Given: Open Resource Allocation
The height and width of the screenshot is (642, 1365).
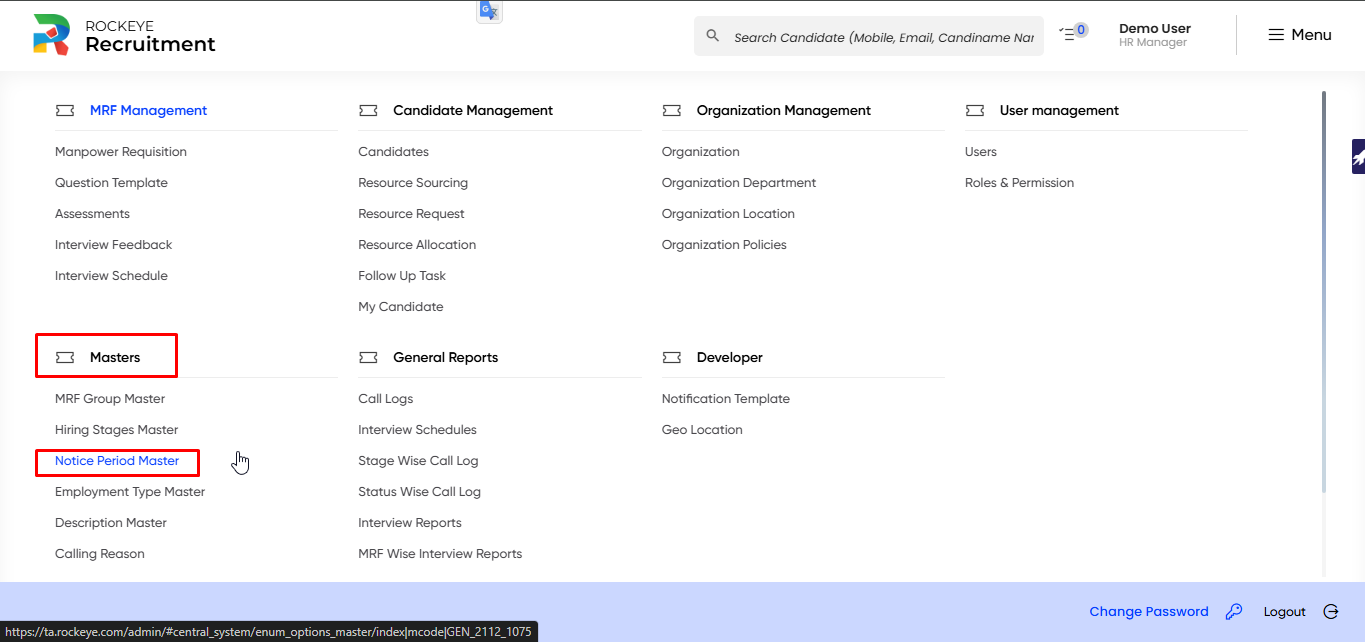Looking at the screenshot, I should point(417,245).
